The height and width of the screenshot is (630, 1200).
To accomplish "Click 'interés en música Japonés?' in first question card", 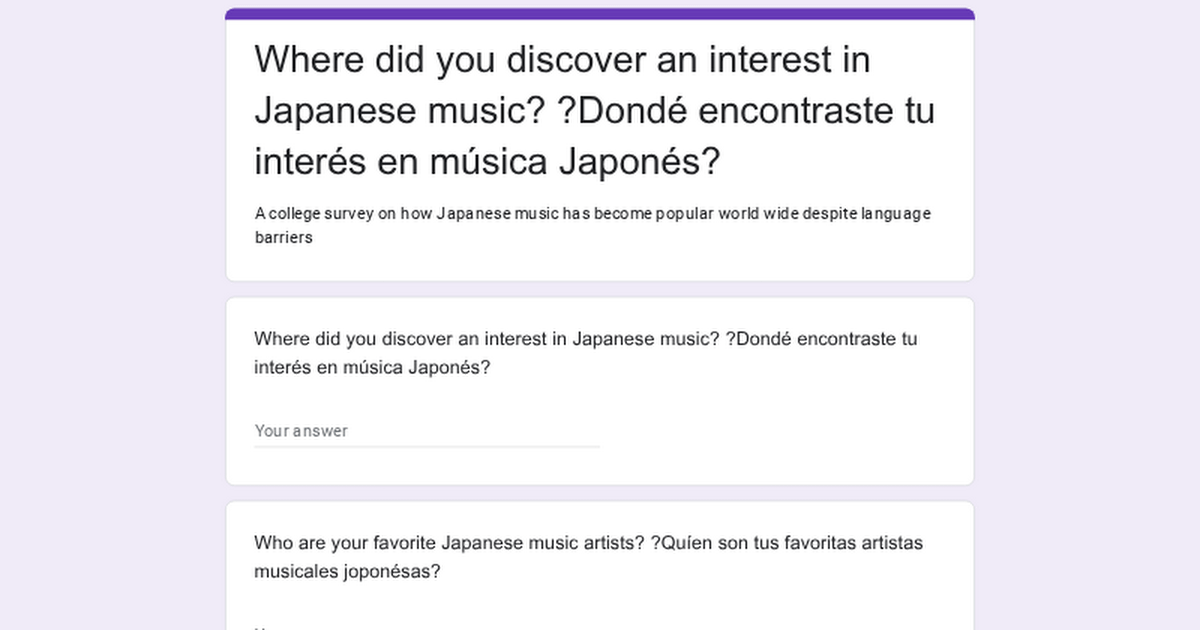I will pyautogui.click(x=372, y=367).
